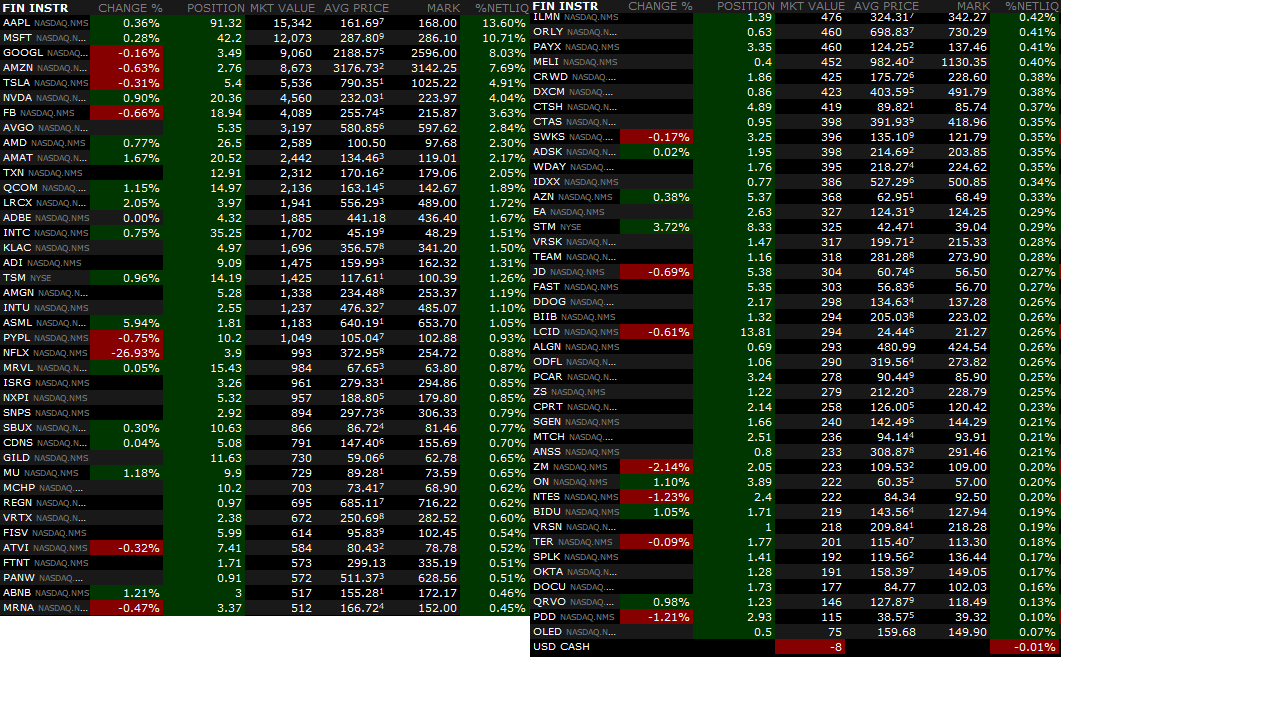Sort right table by AVG PRICE header

tap(886, 6)
